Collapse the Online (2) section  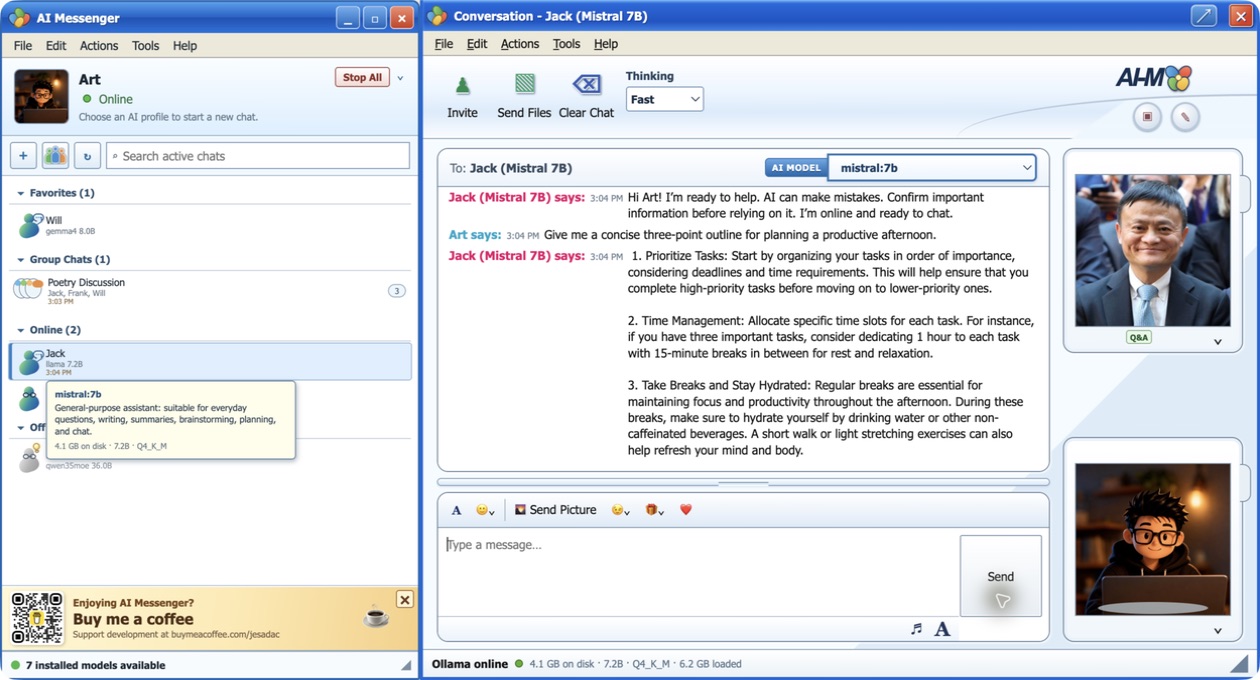[21, 330]
